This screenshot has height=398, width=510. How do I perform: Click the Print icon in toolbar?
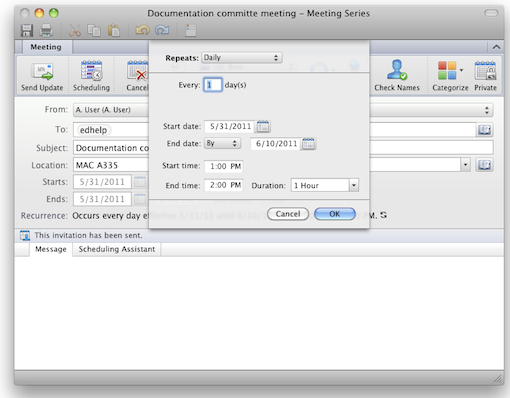46,30
